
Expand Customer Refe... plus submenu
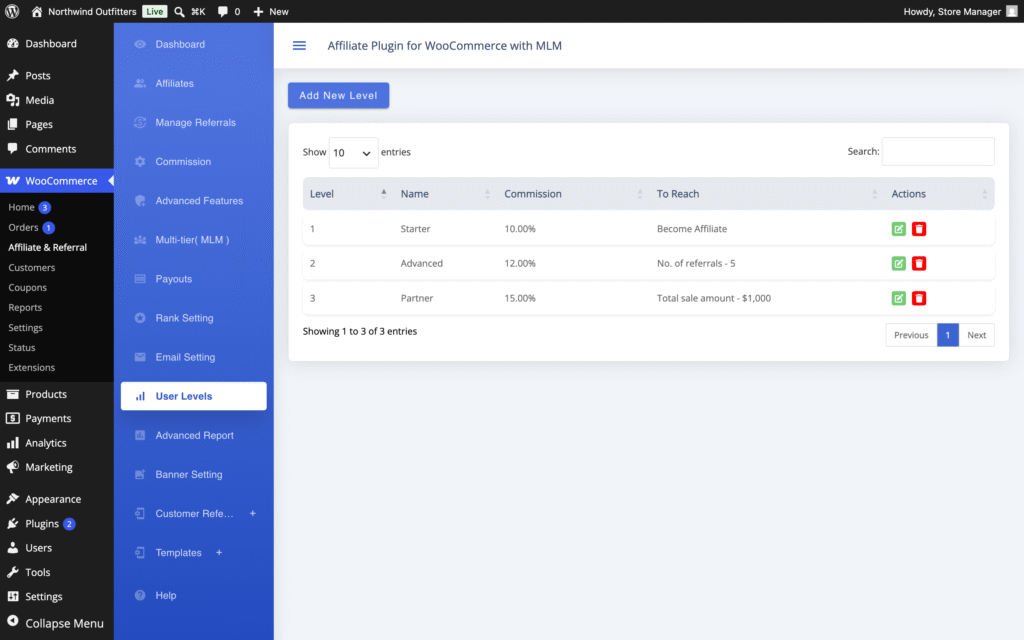[252, 513]
